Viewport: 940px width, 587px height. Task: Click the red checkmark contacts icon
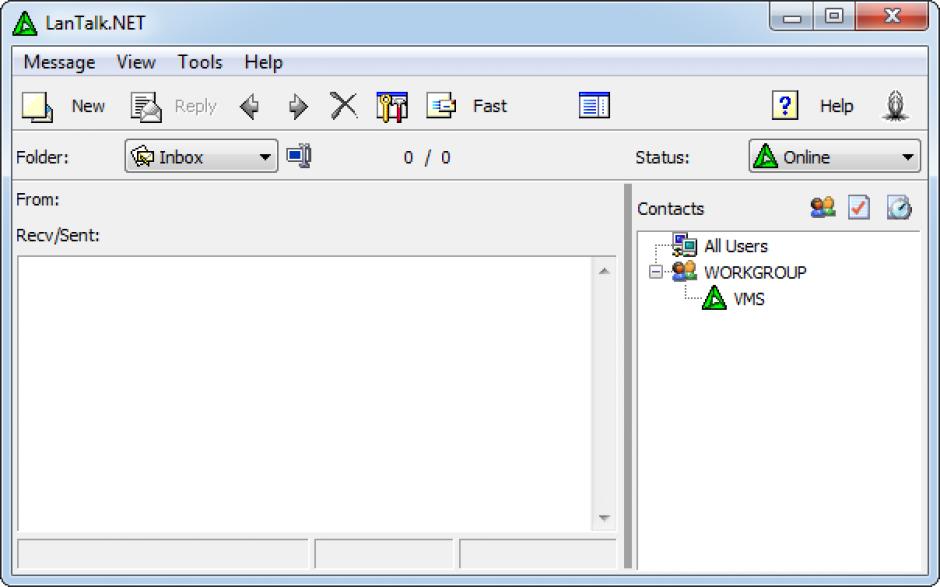click(859, 207)
